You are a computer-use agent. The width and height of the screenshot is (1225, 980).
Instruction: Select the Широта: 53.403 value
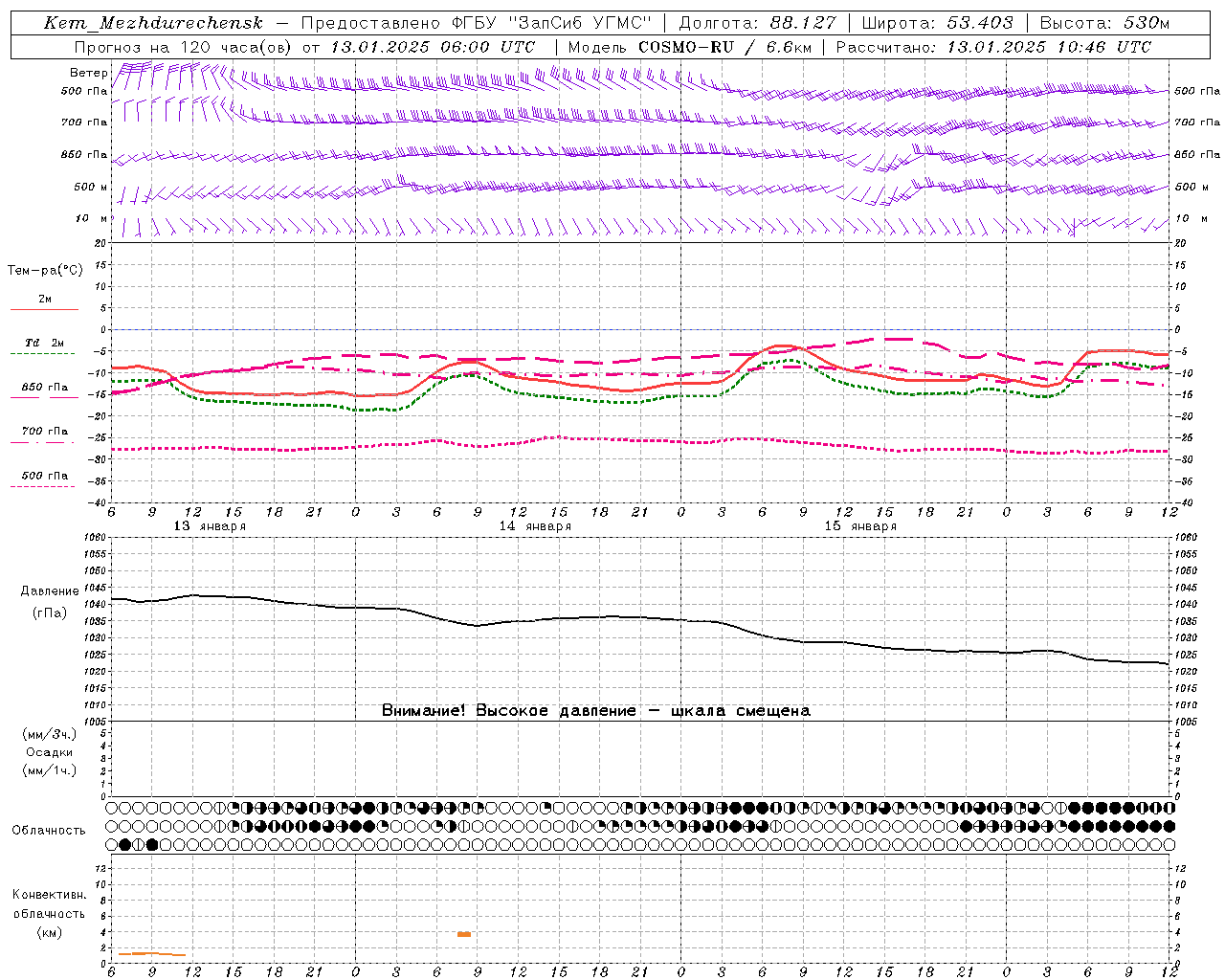(937, 23)
